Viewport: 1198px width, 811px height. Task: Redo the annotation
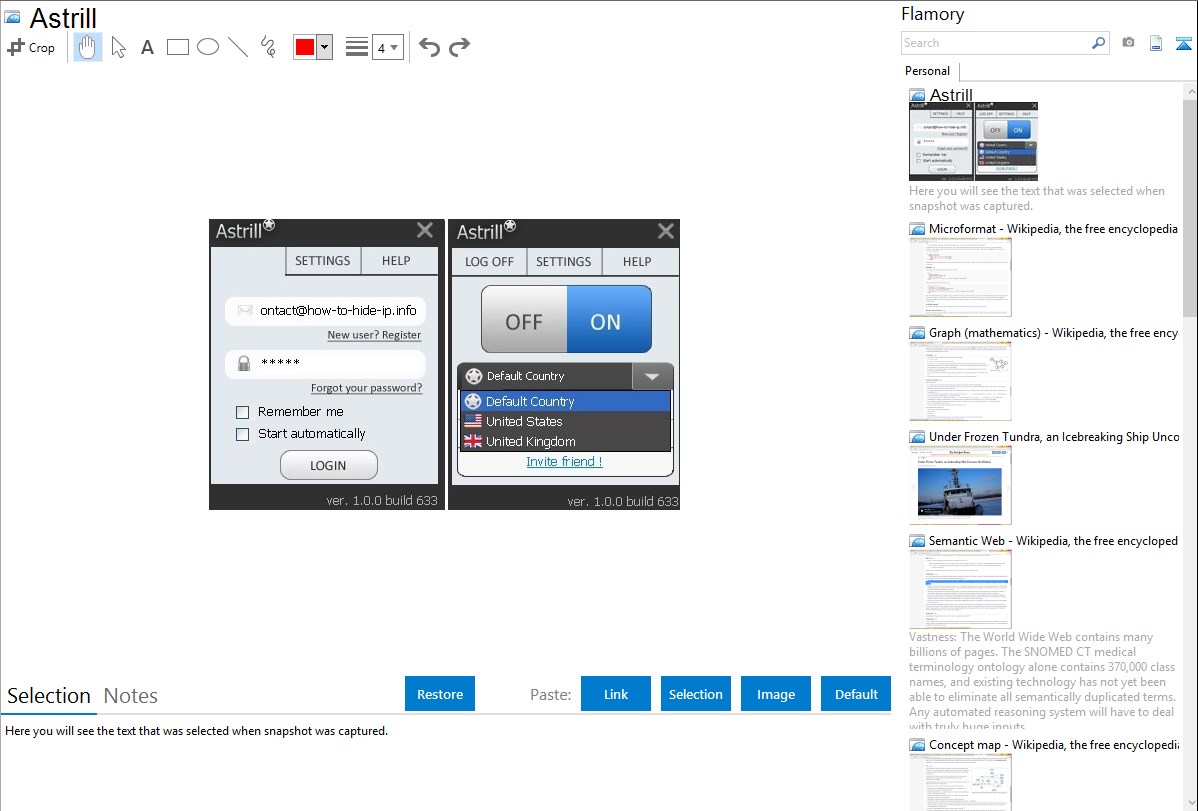459,47
